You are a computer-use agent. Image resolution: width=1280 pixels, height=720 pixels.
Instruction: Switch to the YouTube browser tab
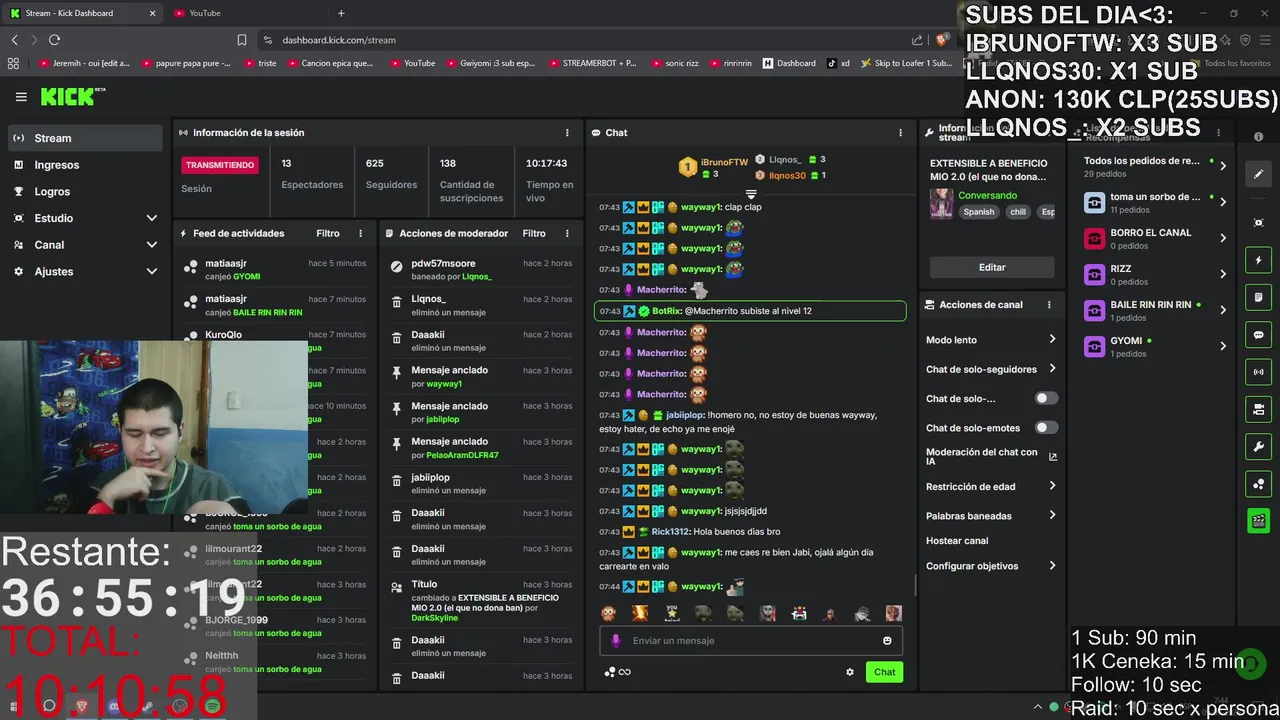[x=245, y=13]
